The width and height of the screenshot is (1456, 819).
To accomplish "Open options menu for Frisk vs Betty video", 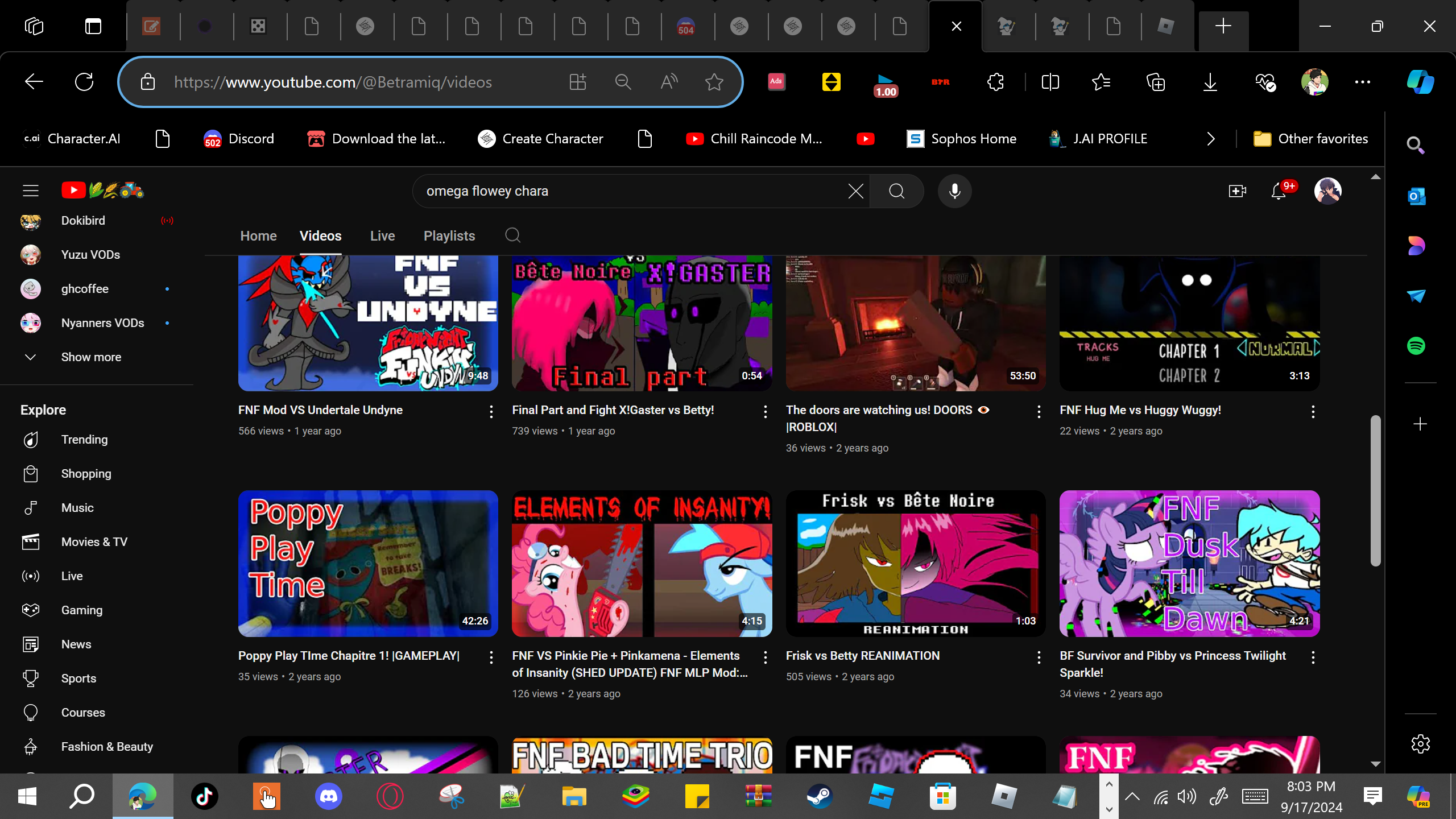I will [x=1039, y=657].
